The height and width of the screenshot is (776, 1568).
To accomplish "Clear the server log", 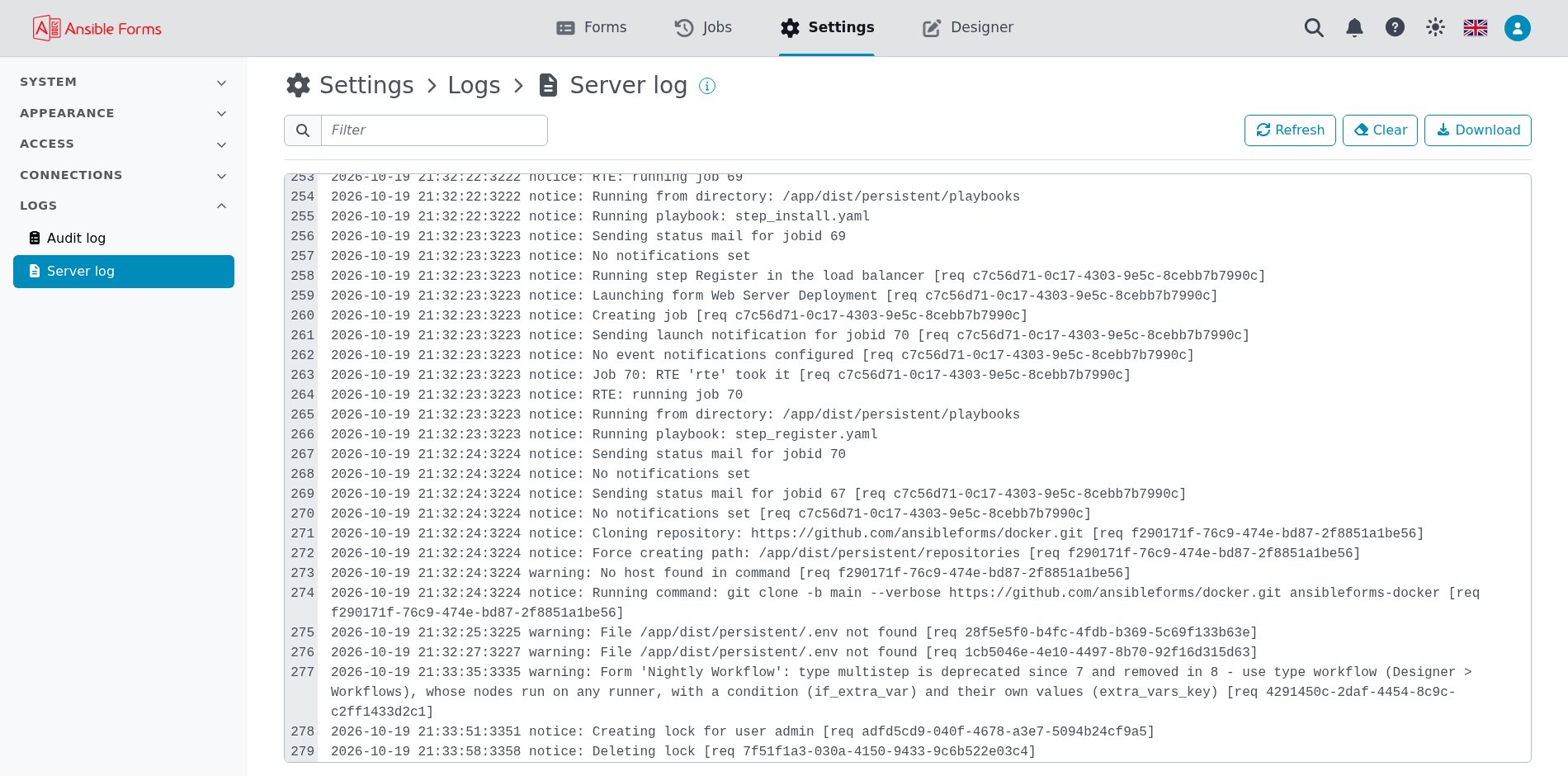I will [1380, 130].
